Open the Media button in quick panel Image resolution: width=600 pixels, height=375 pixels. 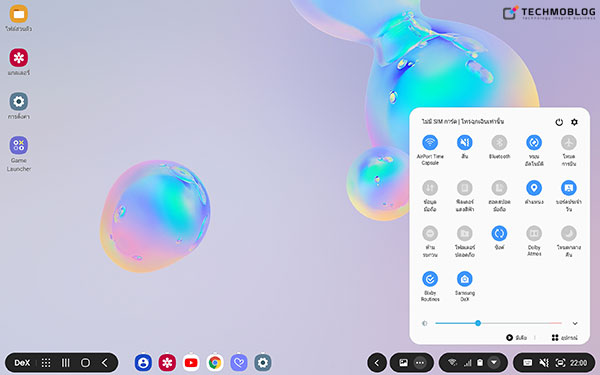click(x=517, y=338)
